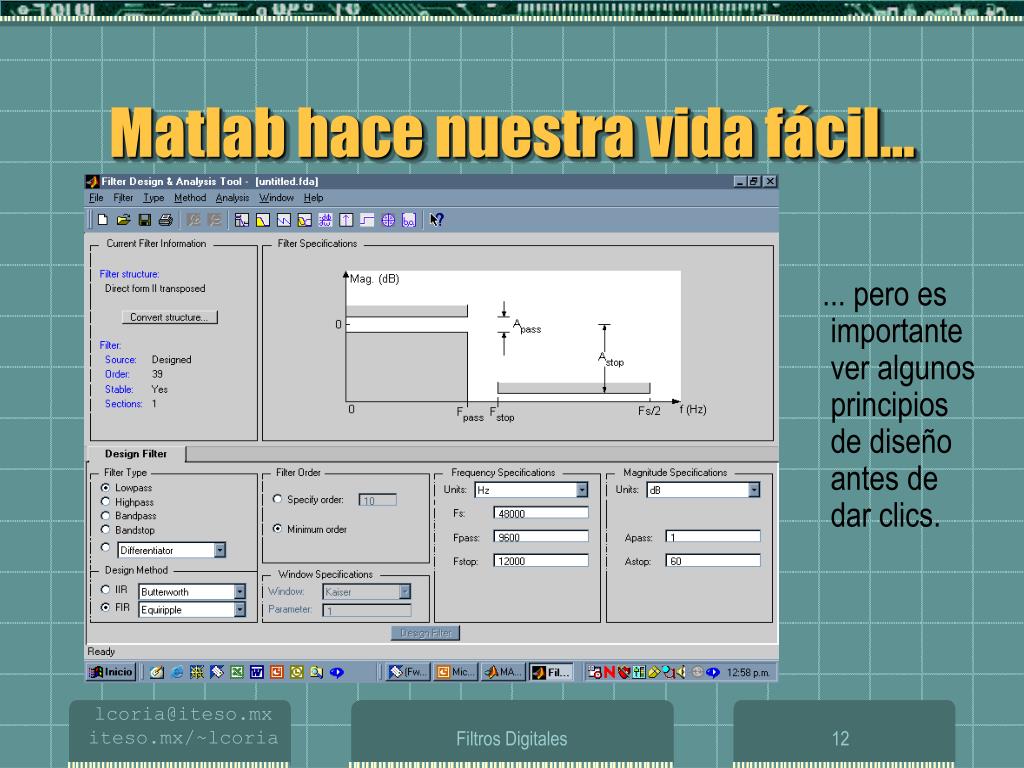
Task: Show the Filter Coefficients icon
Action: pyautogui.click(x=409, y=220)
